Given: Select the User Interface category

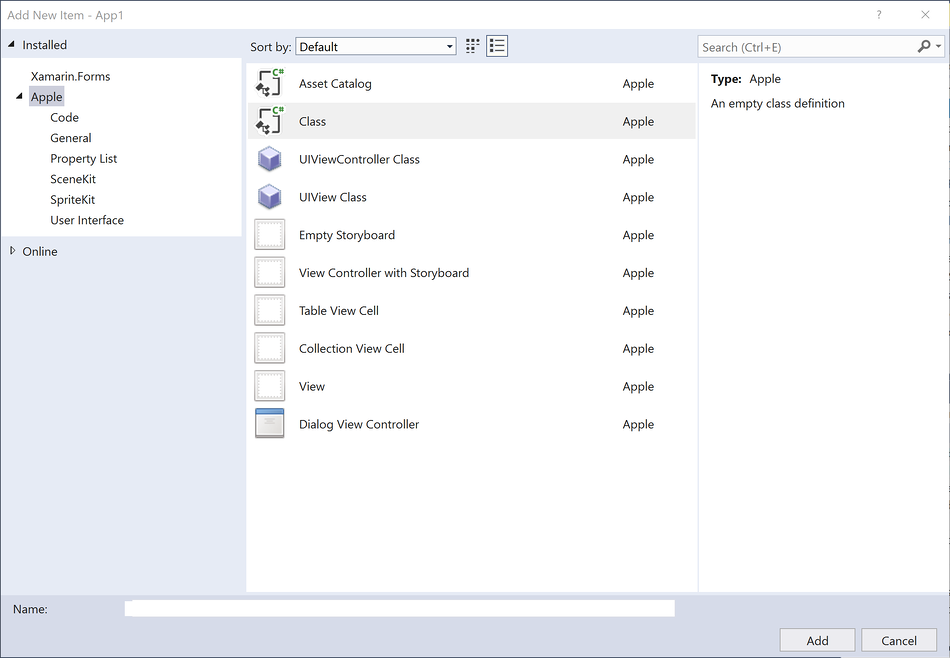Looking at the screenshot, I should point(87,220).
